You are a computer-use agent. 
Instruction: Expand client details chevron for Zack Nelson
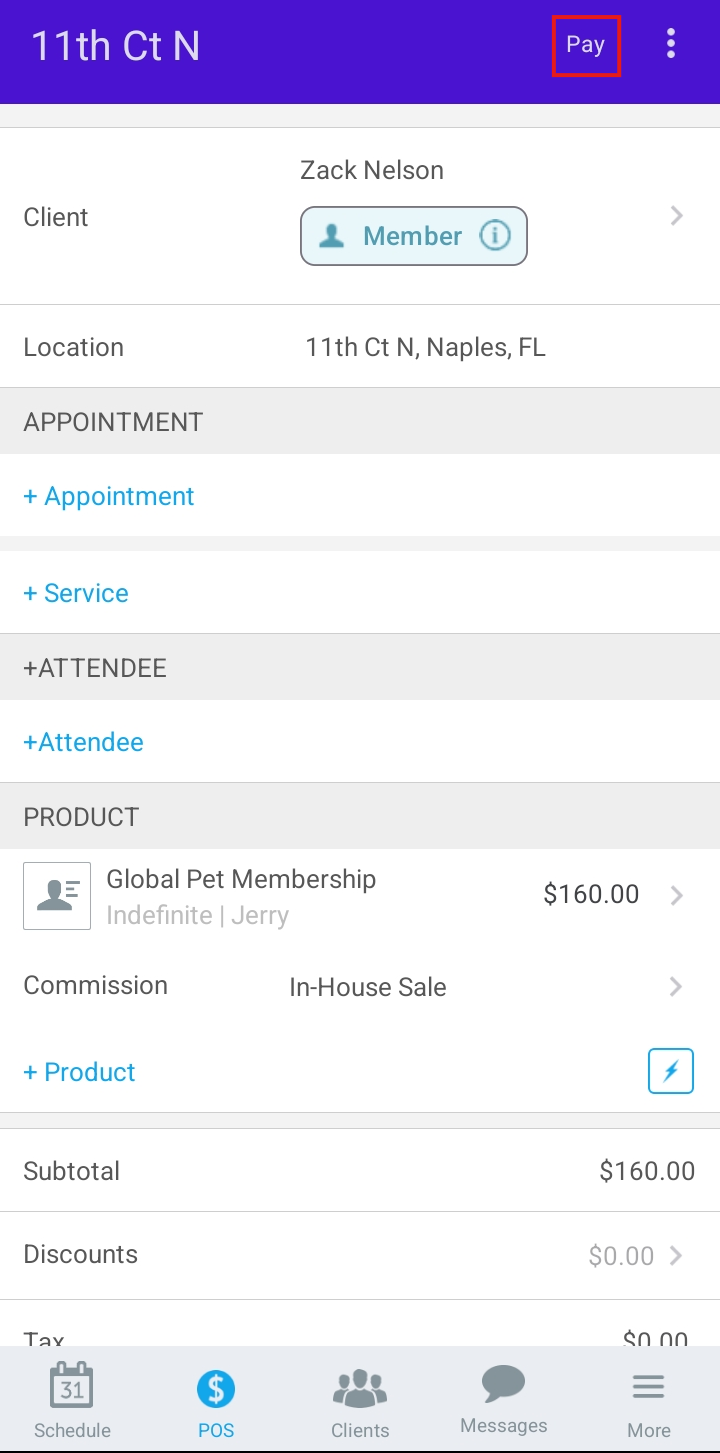coord(677,215)
